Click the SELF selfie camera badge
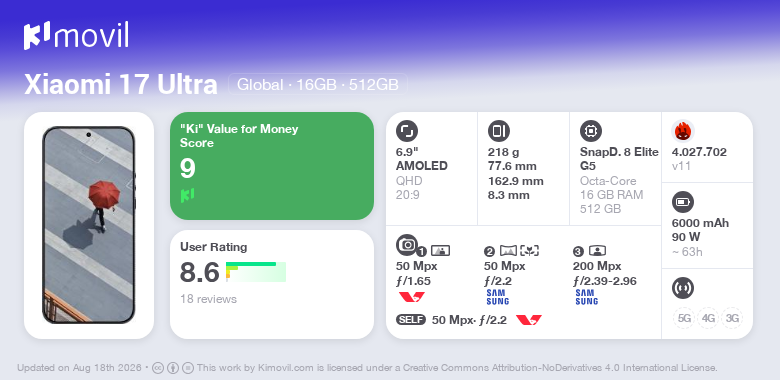 coord(411,320)
